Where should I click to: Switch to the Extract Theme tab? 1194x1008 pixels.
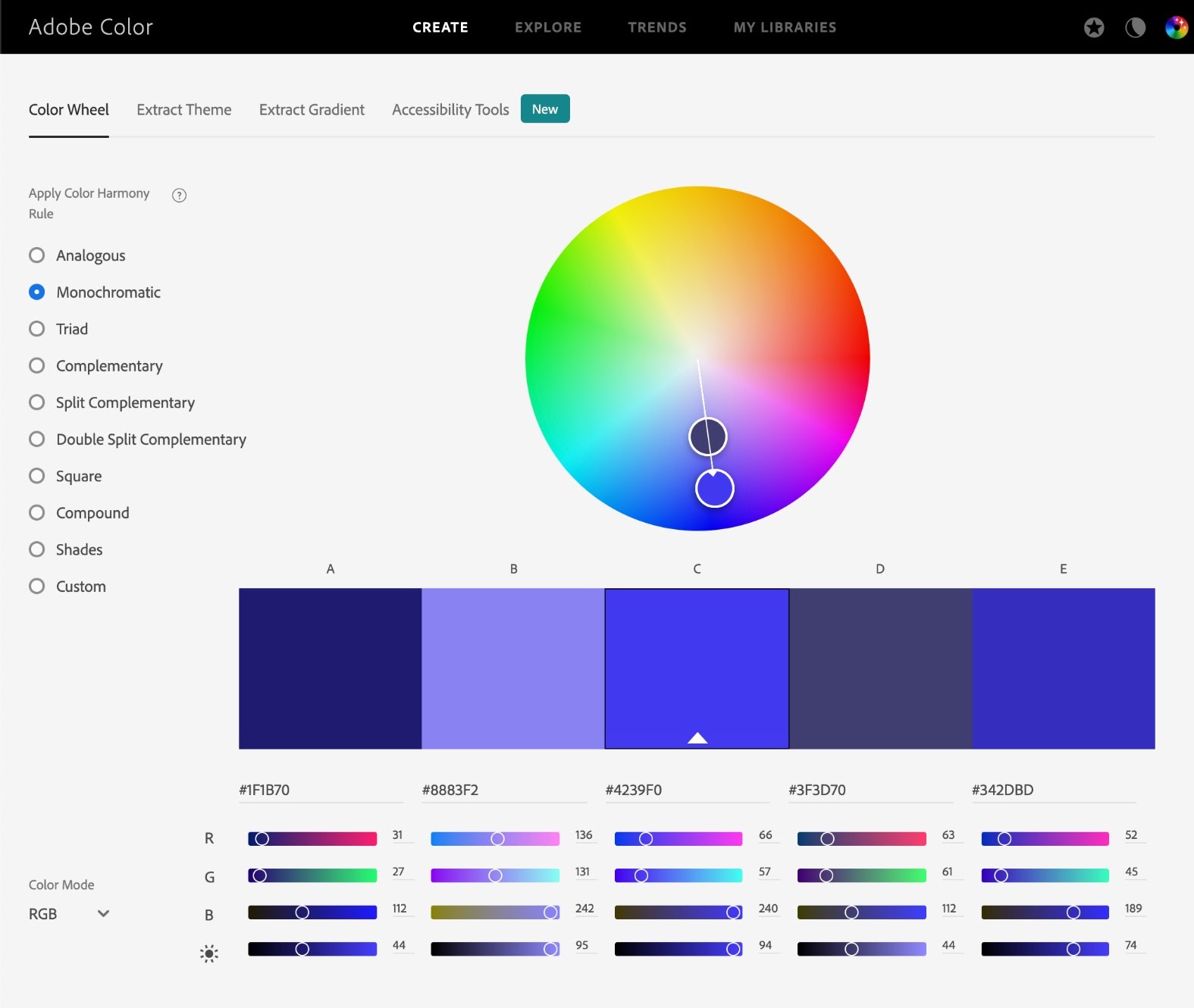(183, 110)
